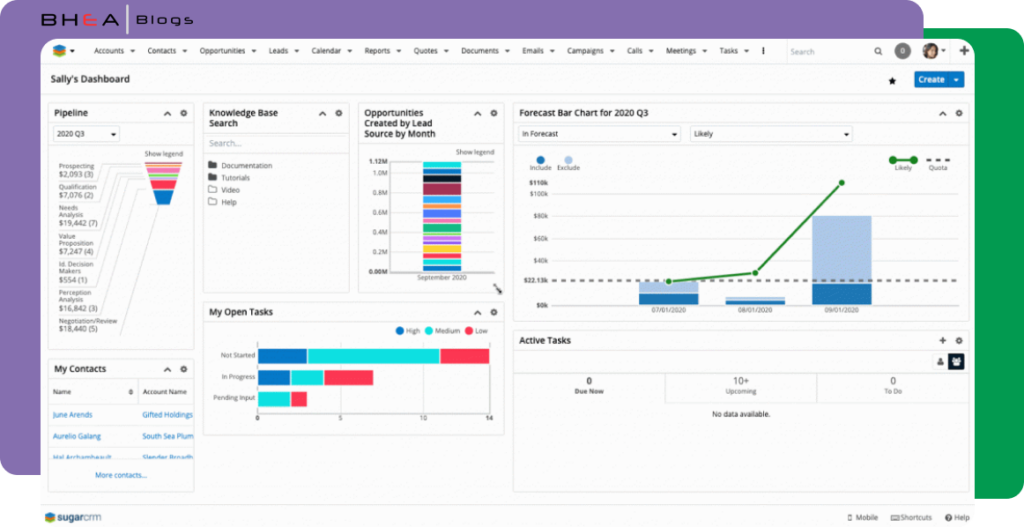Toggle Low series in tasks legend
1024x527 pixels.
tap(476, 331)
